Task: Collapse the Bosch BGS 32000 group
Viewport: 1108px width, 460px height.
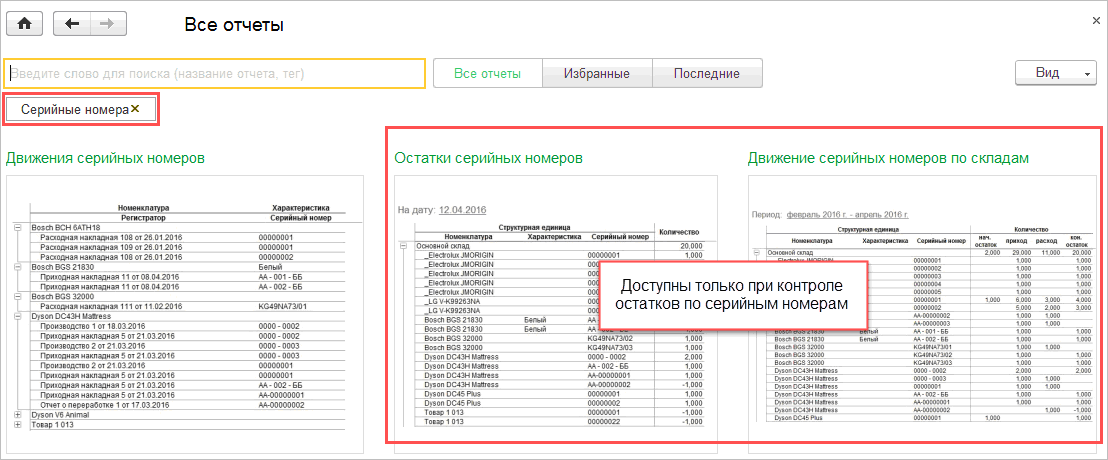Action: pyautogui.click(x=17, y=297)
